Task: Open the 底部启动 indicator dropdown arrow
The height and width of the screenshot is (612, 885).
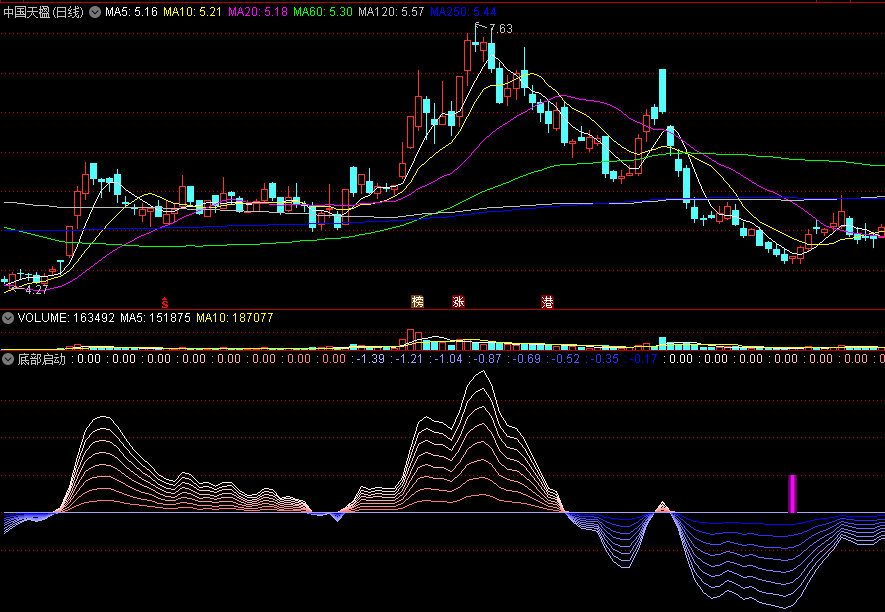Action: click(x=8, y=359)
